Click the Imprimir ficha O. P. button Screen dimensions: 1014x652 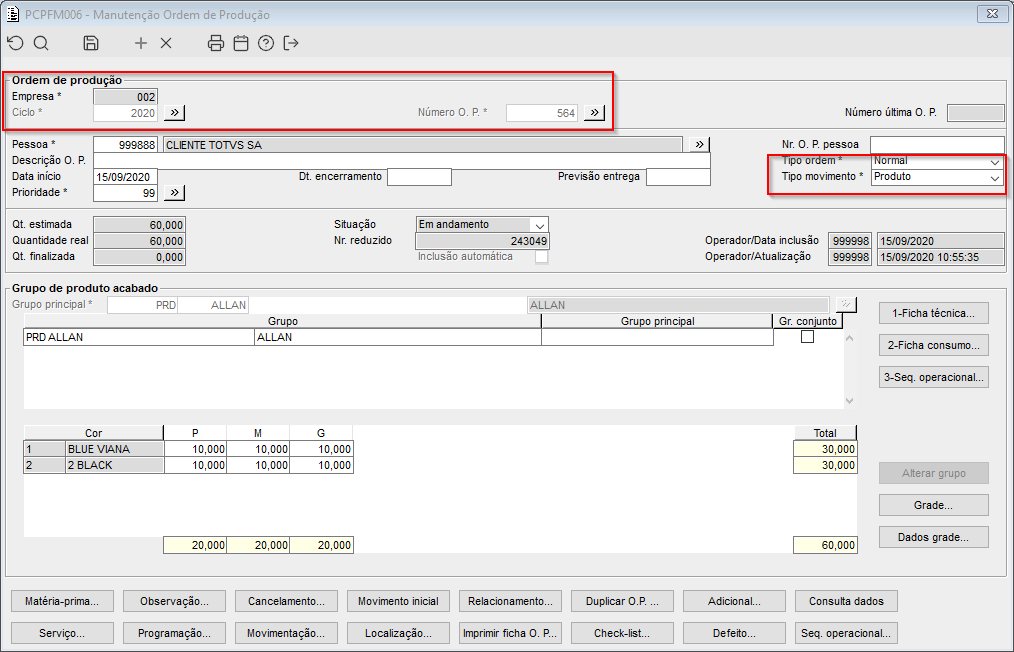point(510,633)
